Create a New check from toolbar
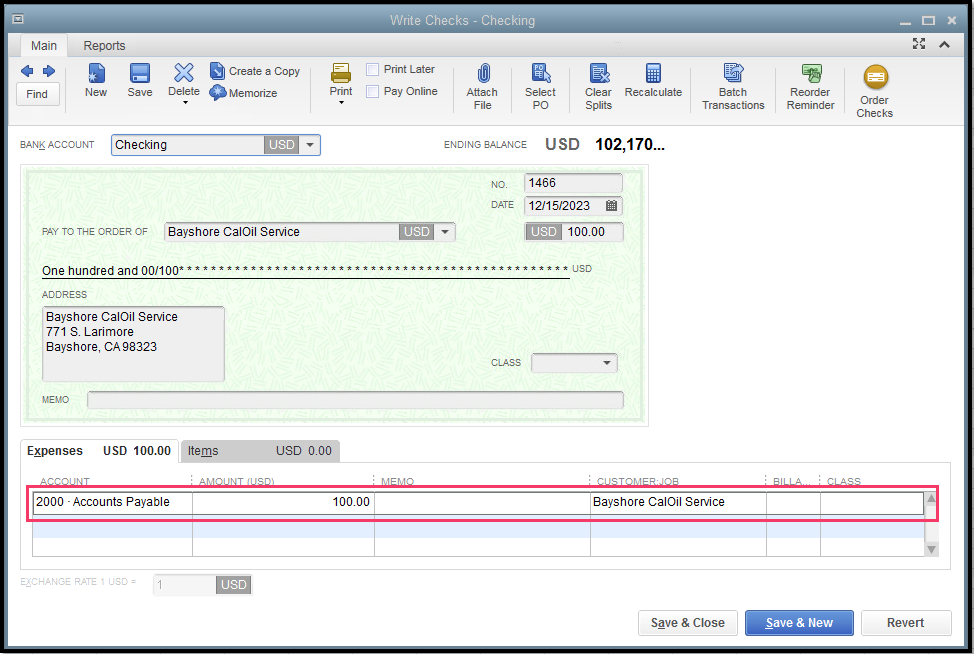The width and height of the screenshot is (974, 654). pos(96,80)
